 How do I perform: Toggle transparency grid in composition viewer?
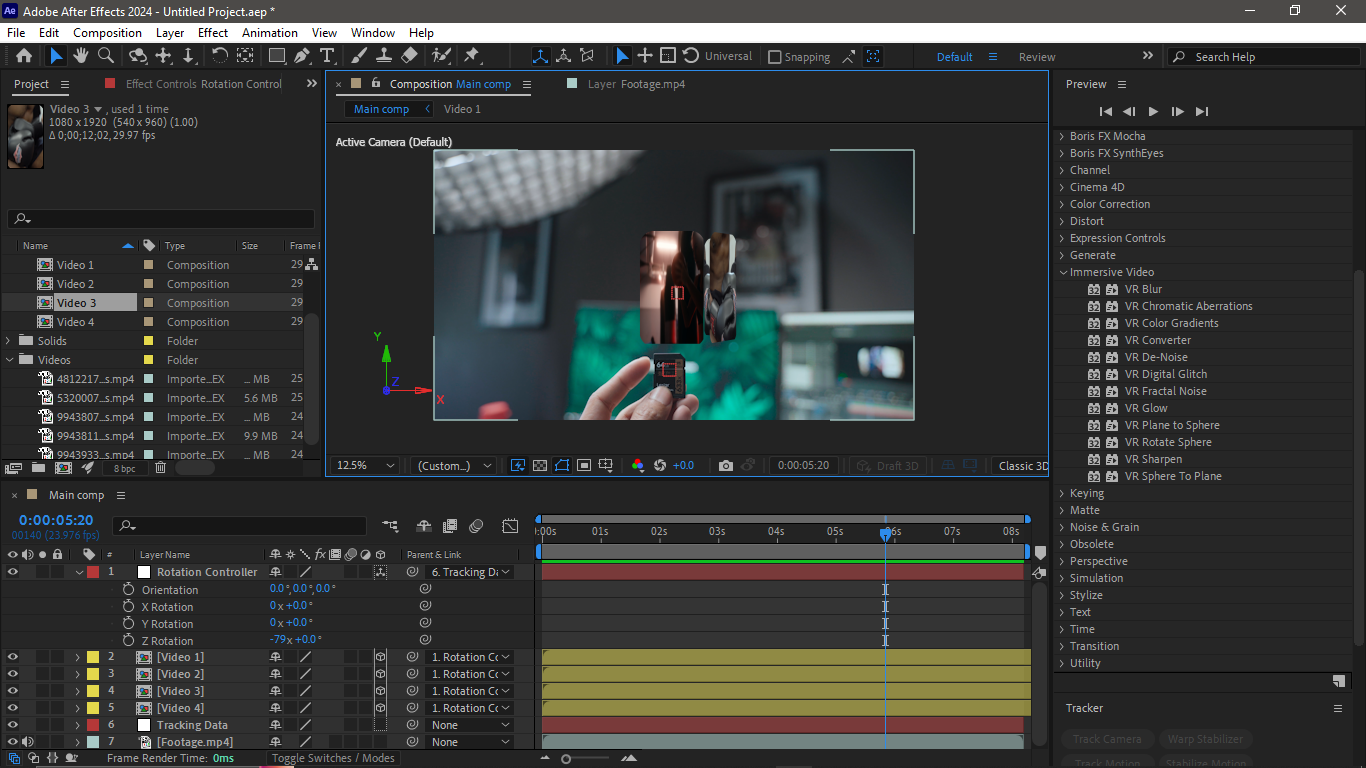[540, 466]
